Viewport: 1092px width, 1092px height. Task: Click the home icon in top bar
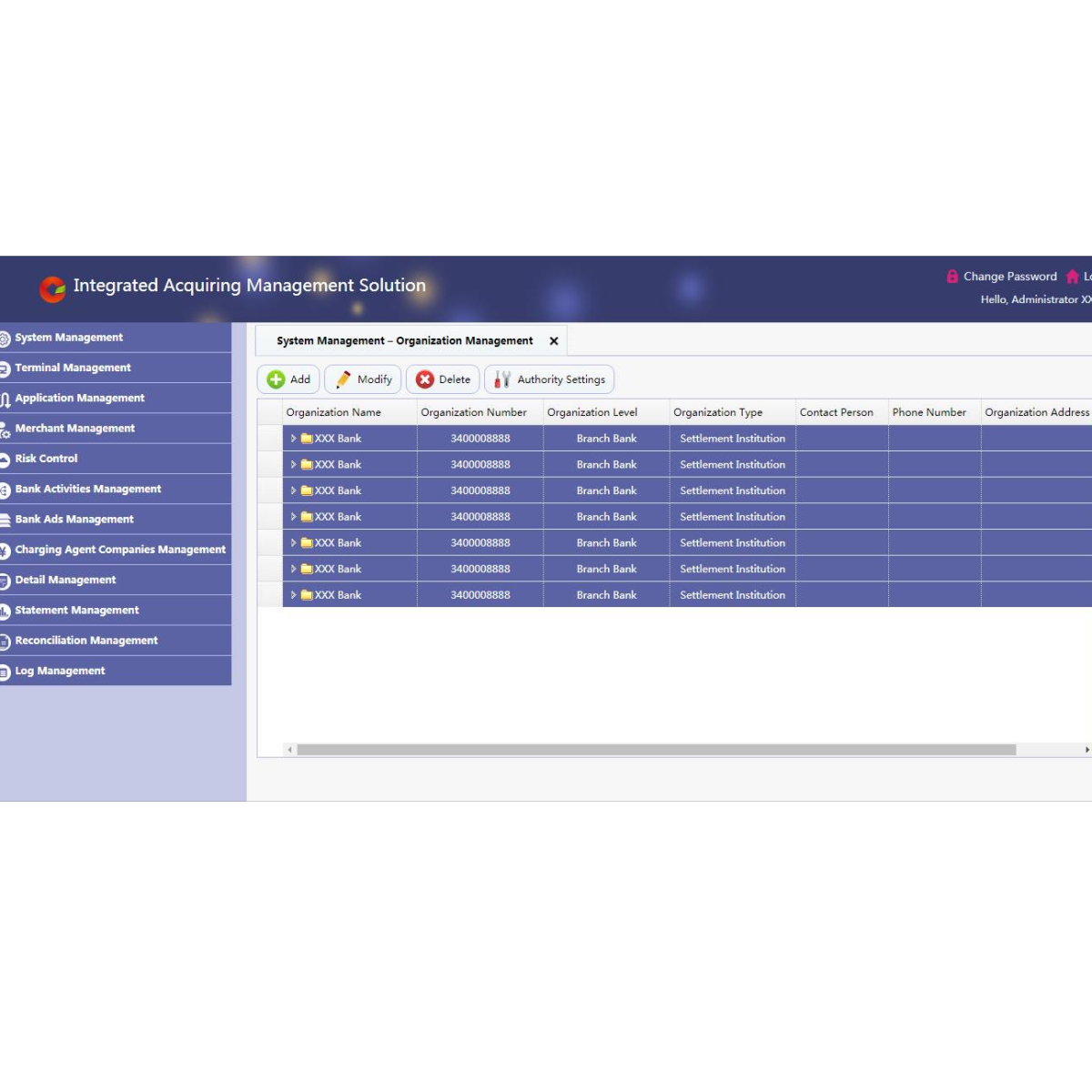(1072, 276)
